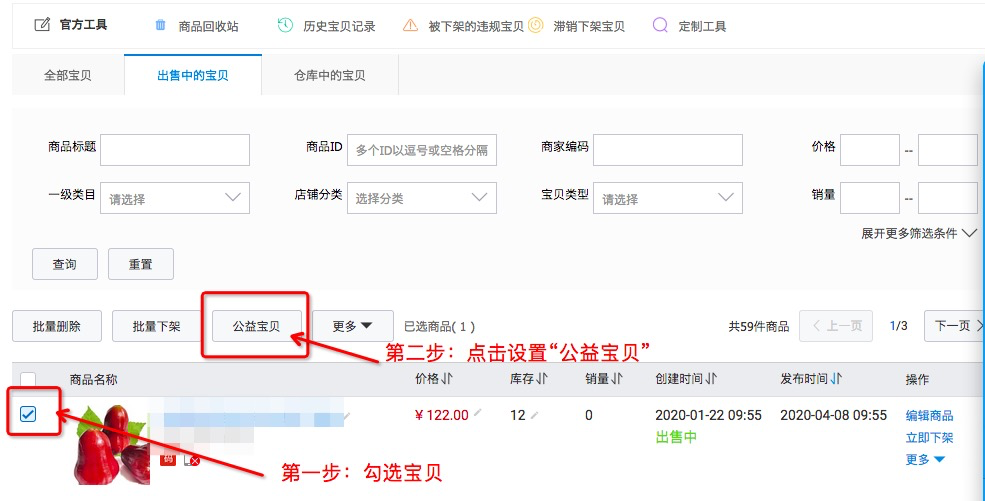Focus the maximum 价格 input

click(x=947, y=150)
